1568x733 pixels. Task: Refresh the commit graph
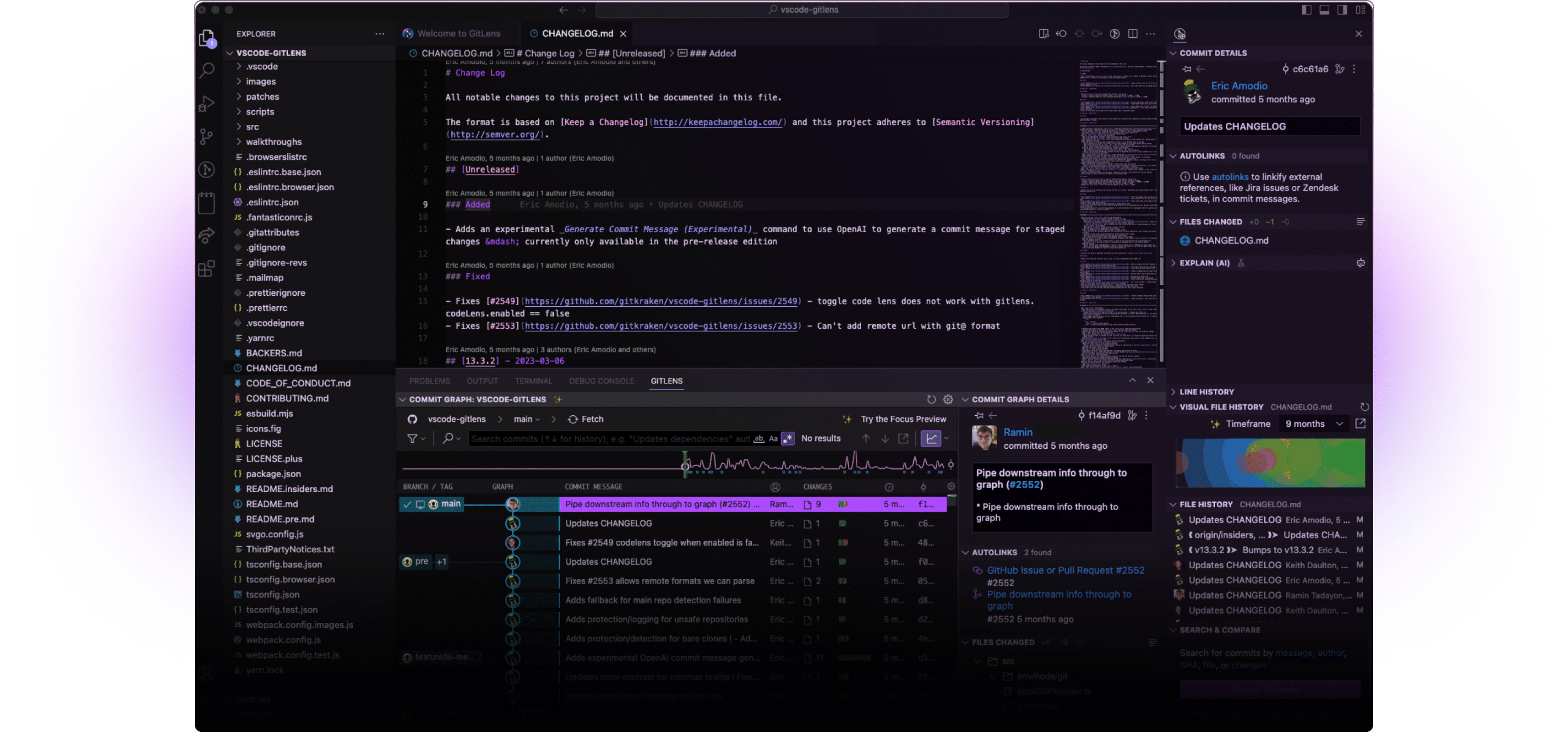click(x=931, y=400)
